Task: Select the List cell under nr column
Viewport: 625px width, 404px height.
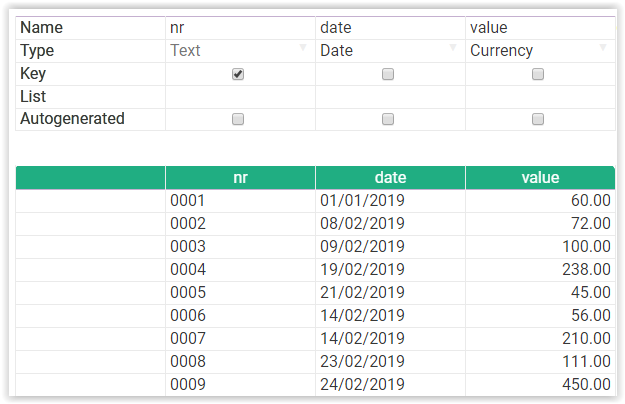Action: pos(240,97)
